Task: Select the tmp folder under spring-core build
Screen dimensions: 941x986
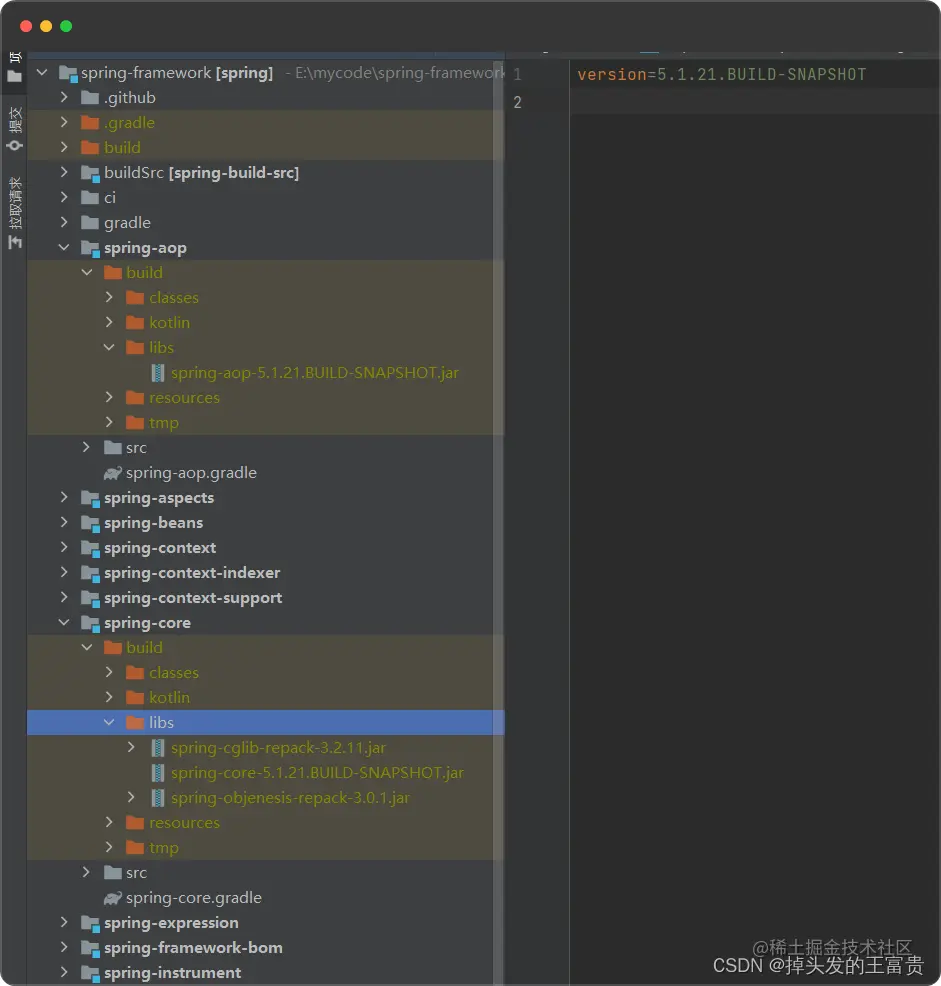Action: [x=164, y=848]
